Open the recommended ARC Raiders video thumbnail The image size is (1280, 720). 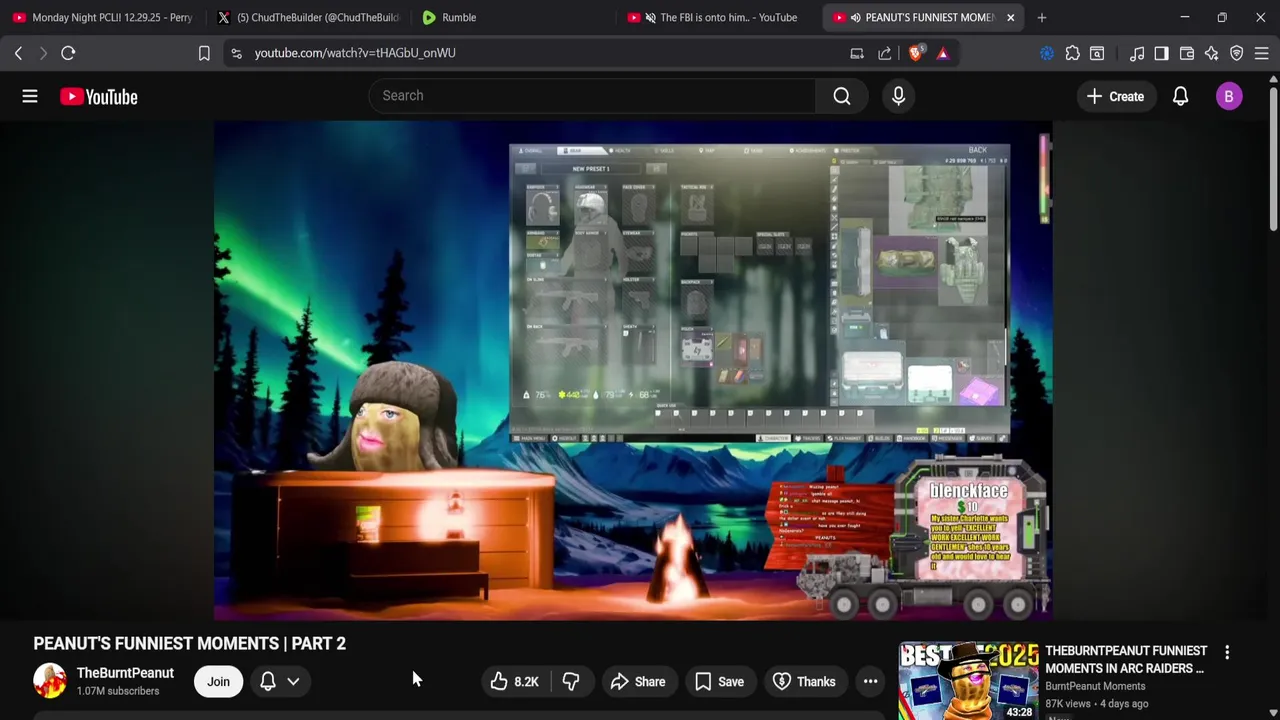coord(968,682)
